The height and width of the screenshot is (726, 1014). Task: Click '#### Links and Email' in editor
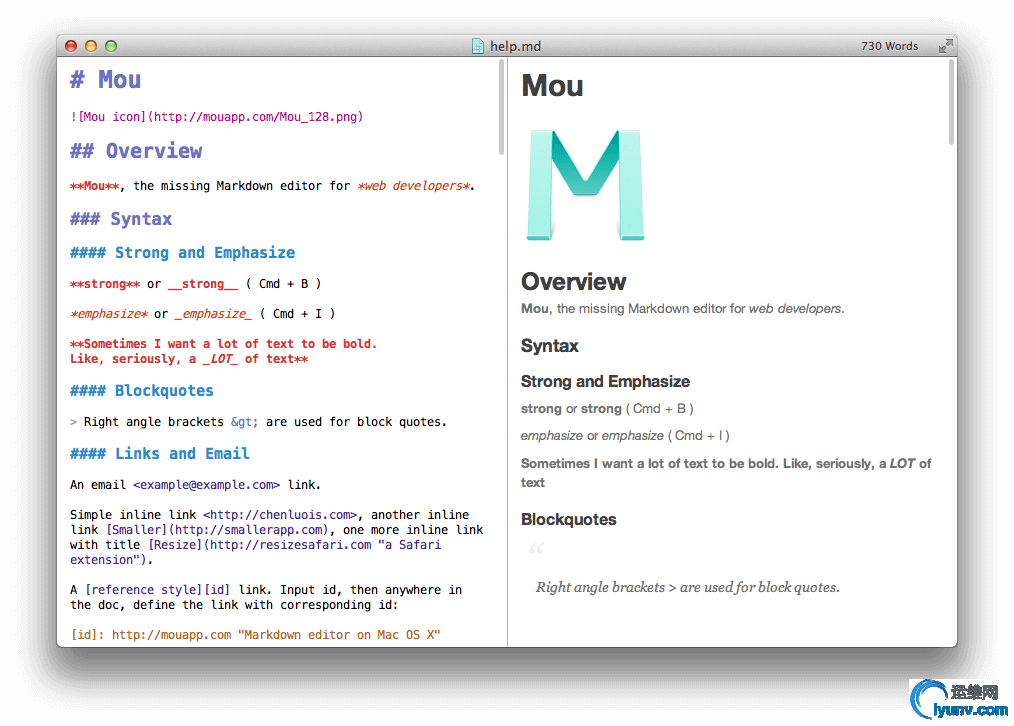(160, 454)
